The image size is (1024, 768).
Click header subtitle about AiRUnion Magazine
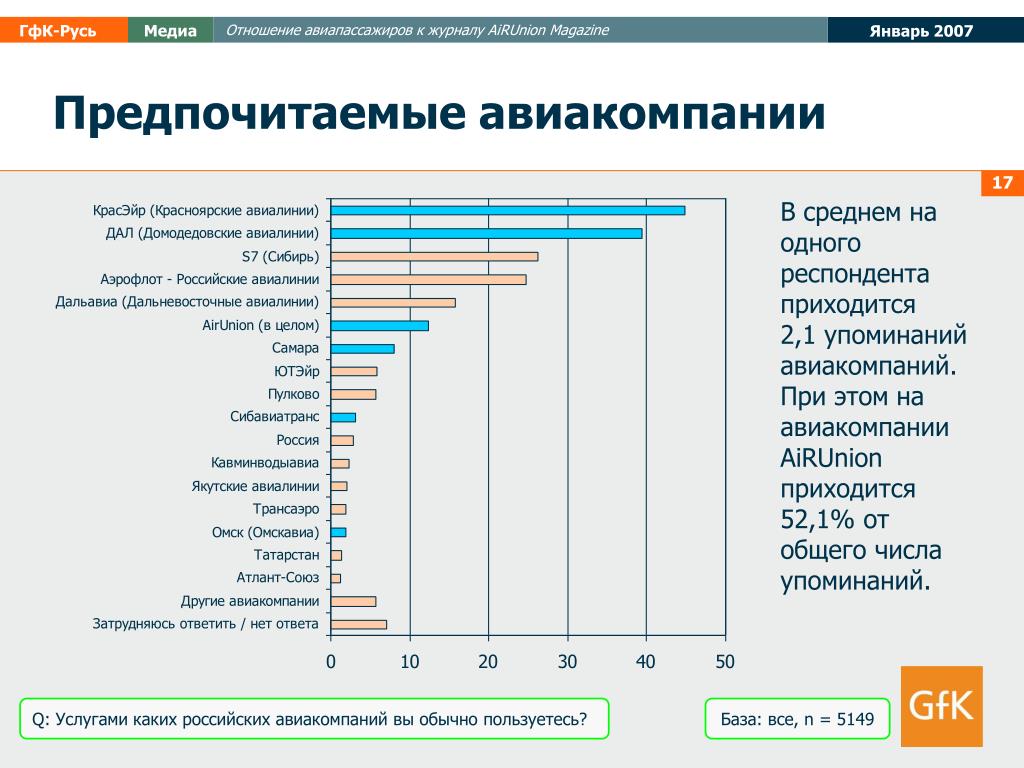point(417,30)
